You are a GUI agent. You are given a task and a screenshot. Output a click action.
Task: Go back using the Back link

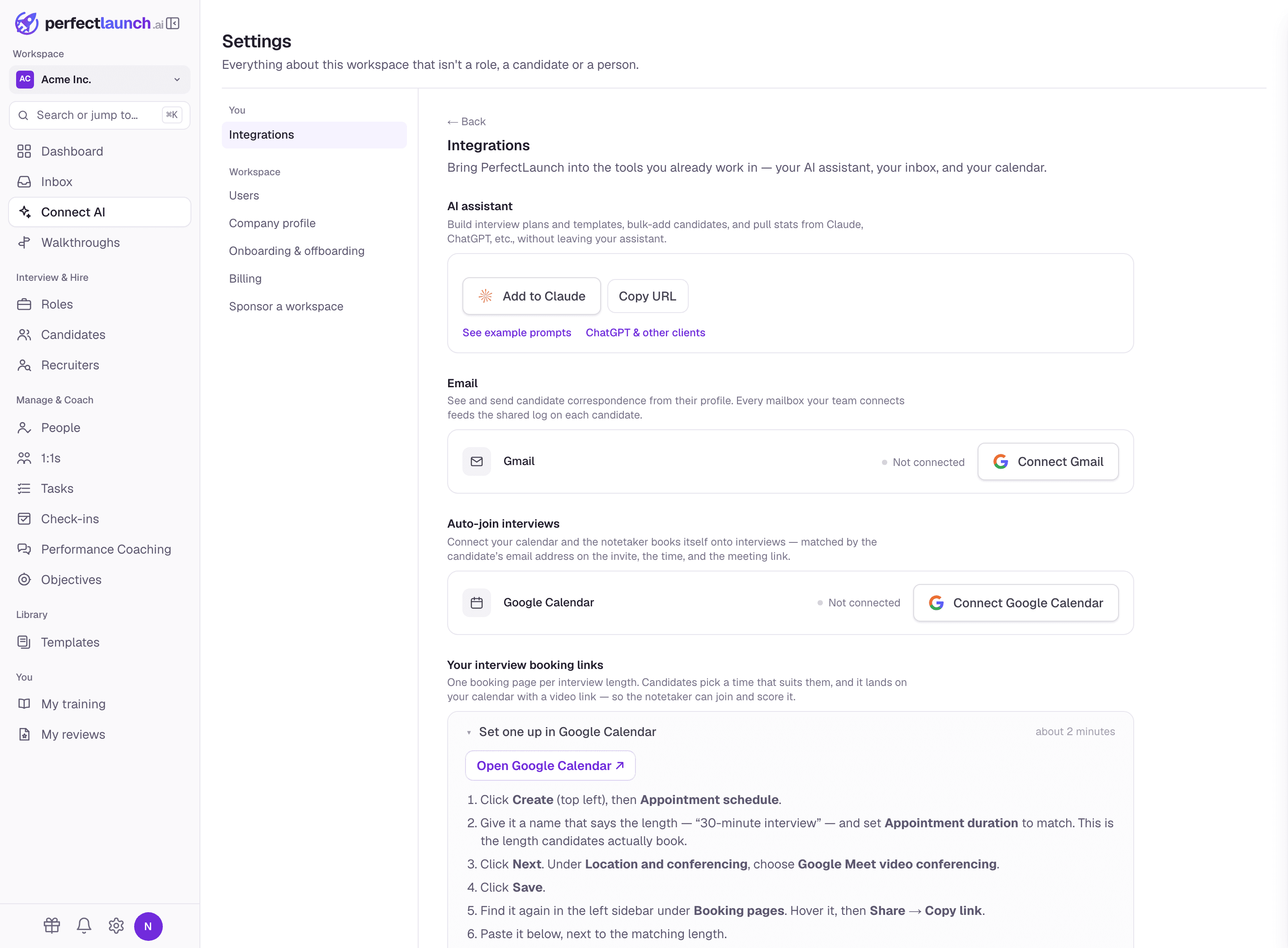(466, 122)
